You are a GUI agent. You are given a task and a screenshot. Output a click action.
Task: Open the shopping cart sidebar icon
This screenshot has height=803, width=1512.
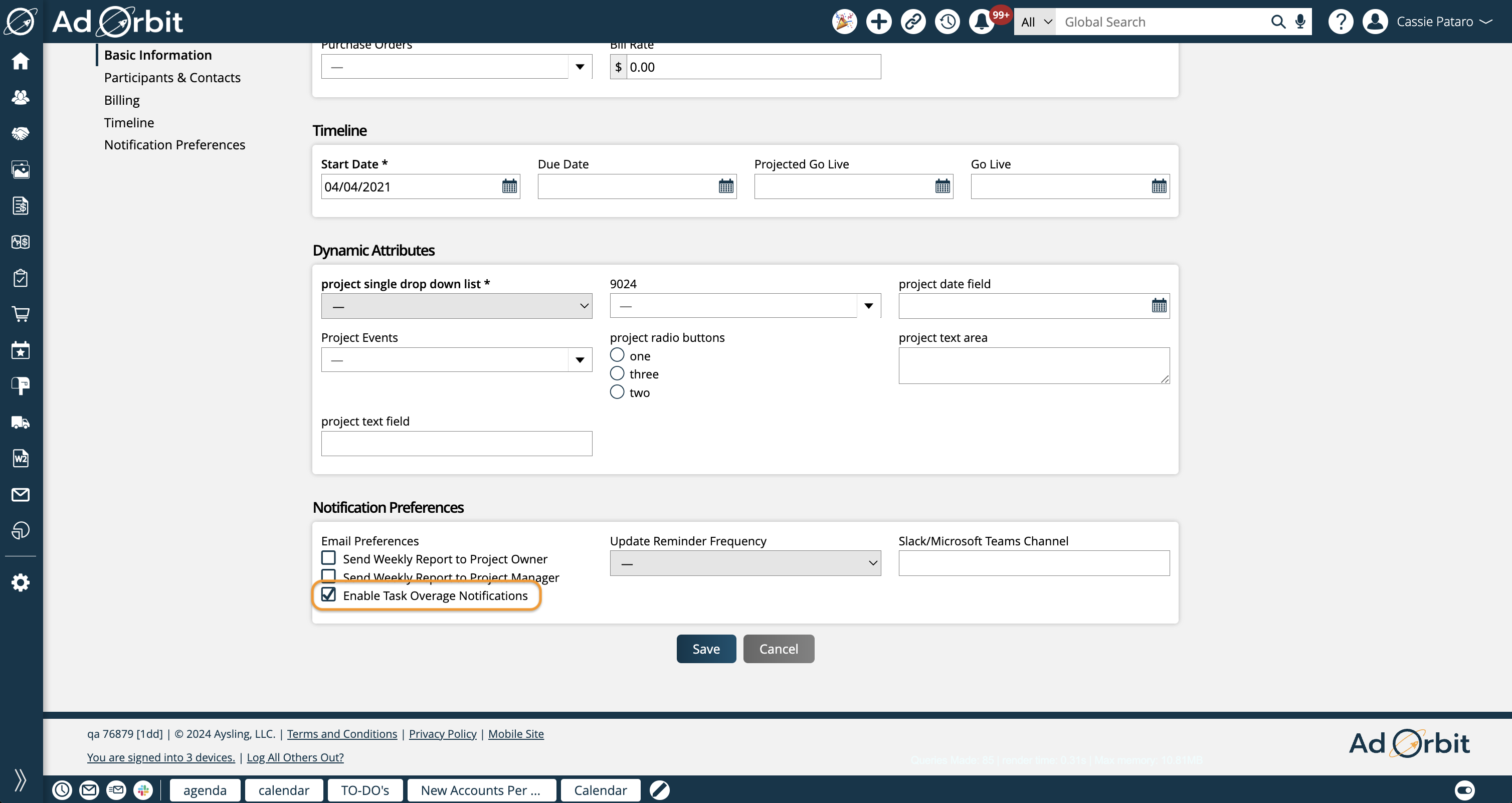(21, 314)
